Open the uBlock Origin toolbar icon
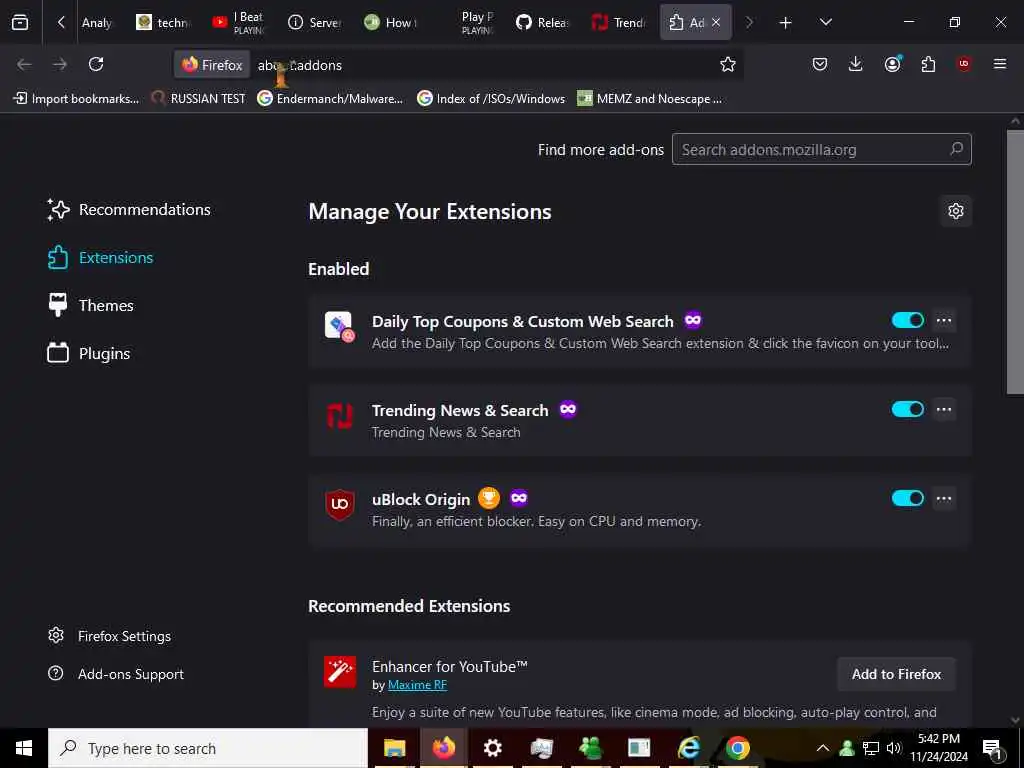 (x=964, y=64)
